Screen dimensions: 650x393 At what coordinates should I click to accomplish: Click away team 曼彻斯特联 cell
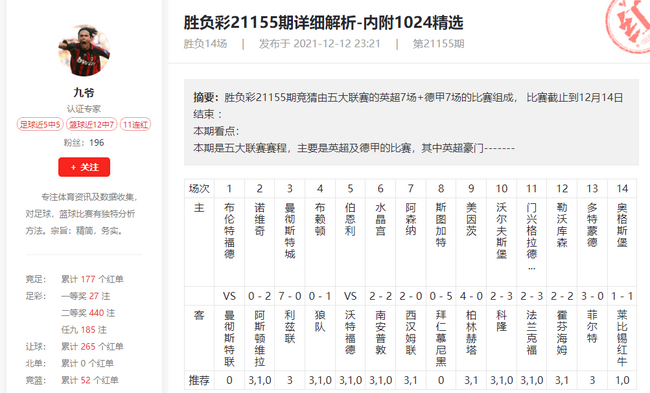pyautogui.click(x=229, y=338)
